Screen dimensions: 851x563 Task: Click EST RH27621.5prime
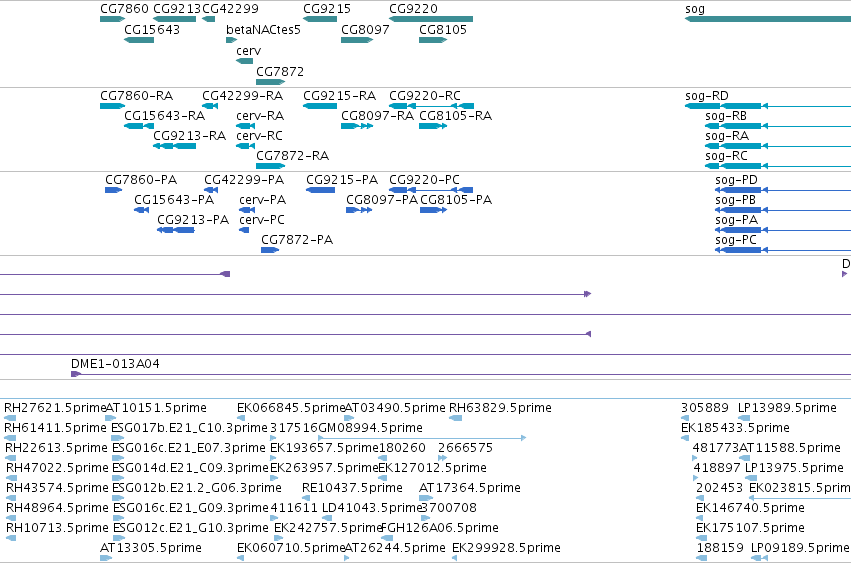point(10,418)
